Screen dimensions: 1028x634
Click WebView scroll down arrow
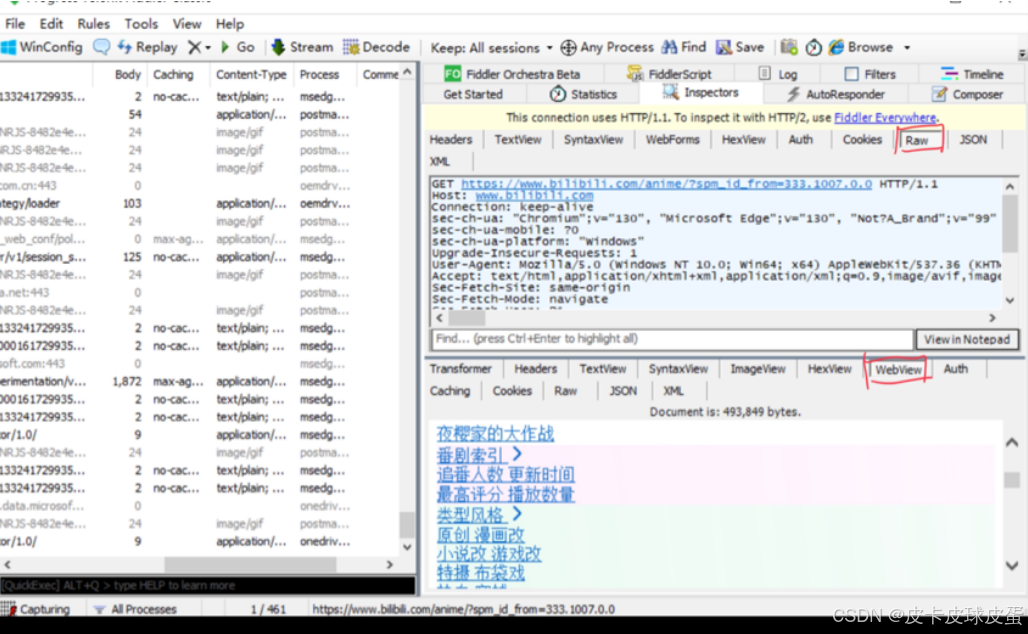tap(1012, 565)
